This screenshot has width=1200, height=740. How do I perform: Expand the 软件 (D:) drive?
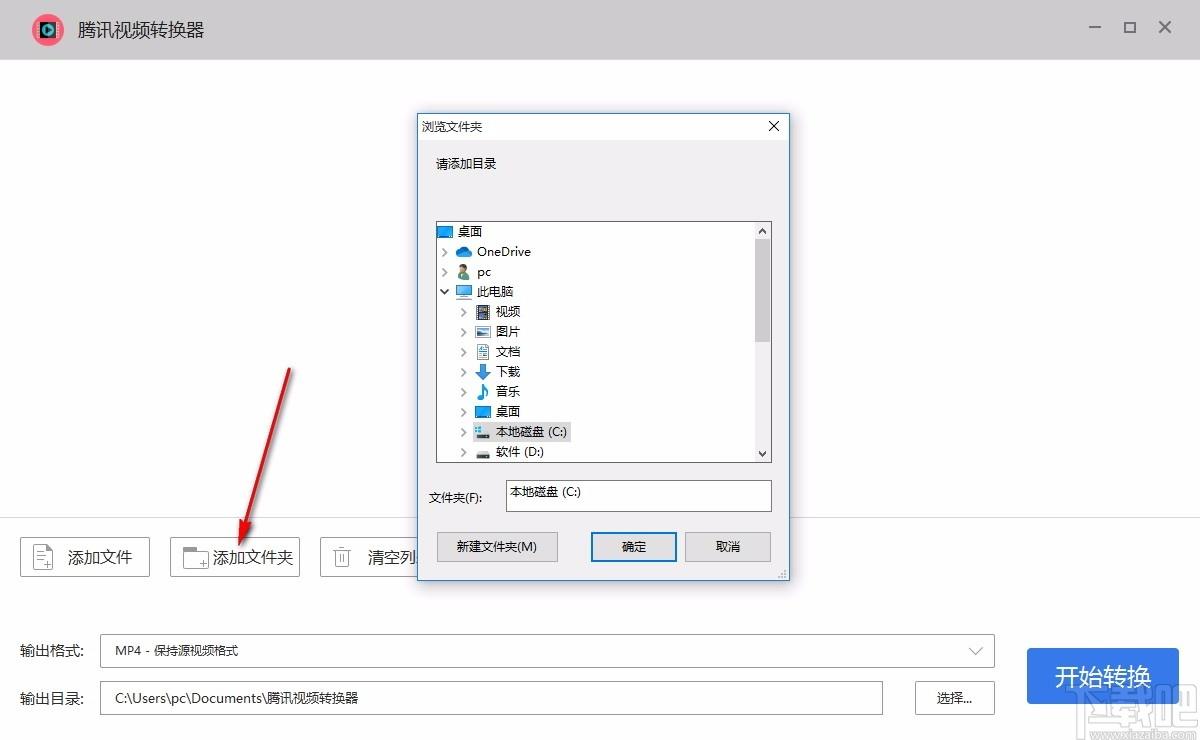[x=464, y=452]
